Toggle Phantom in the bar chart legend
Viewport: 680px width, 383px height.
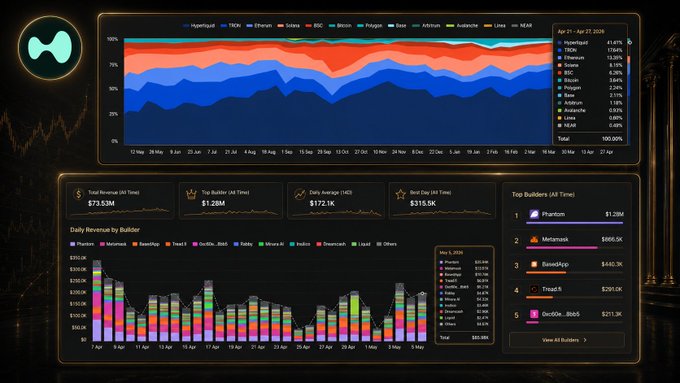click(x=82, y=244)
